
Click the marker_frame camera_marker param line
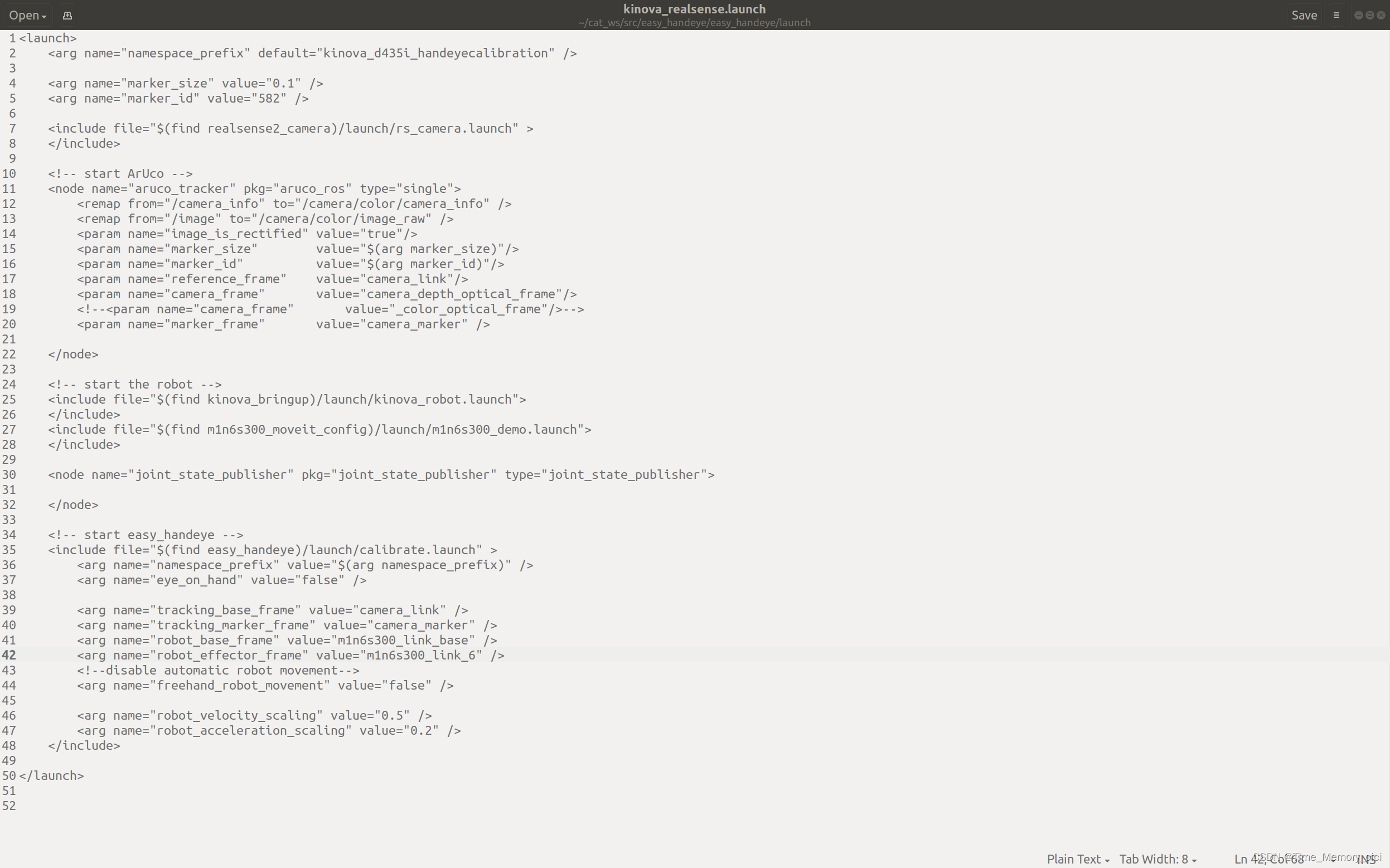click(283, 324)
